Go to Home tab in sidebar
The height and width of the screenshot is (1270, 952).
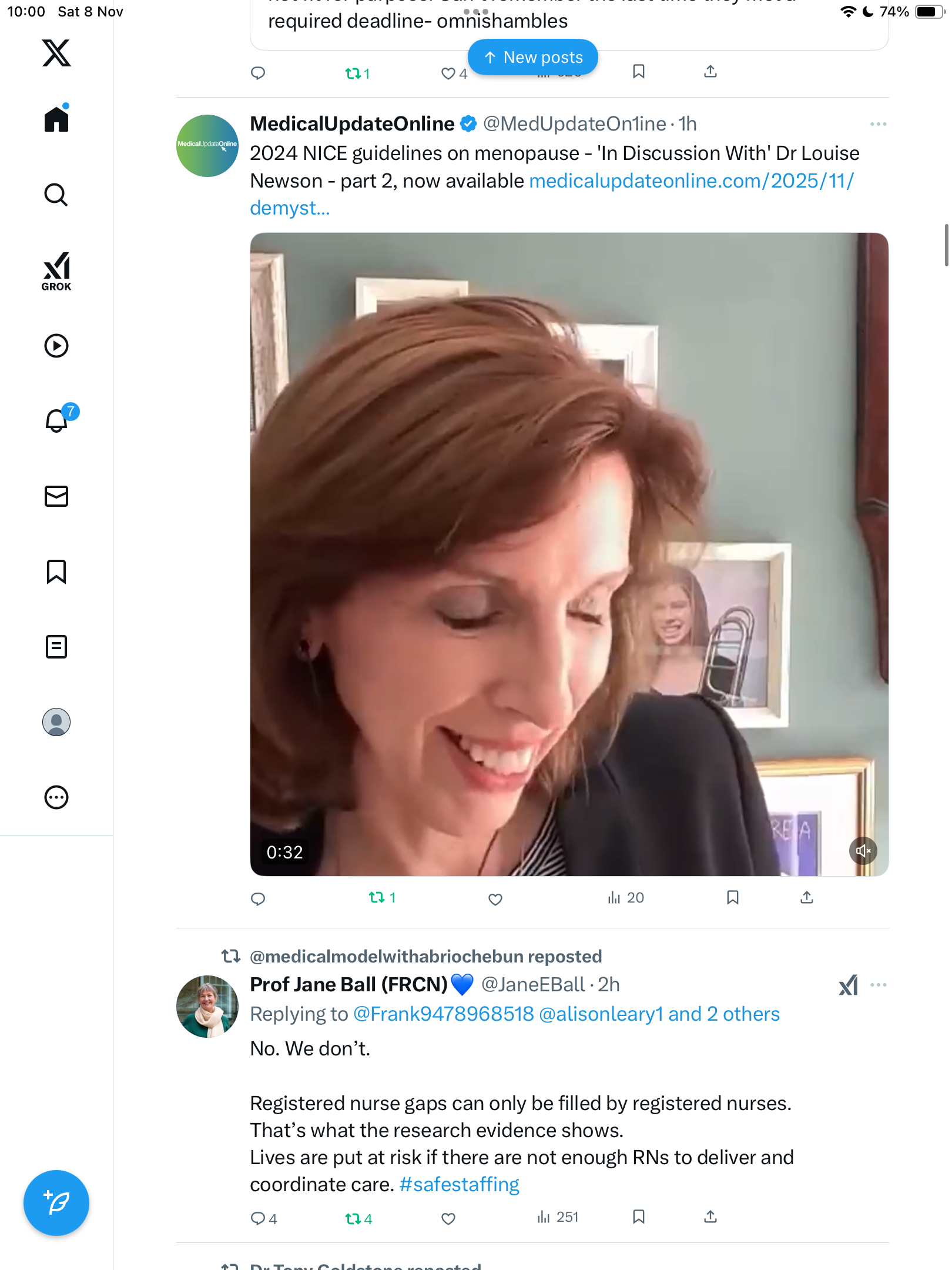[x=56, y=119]
